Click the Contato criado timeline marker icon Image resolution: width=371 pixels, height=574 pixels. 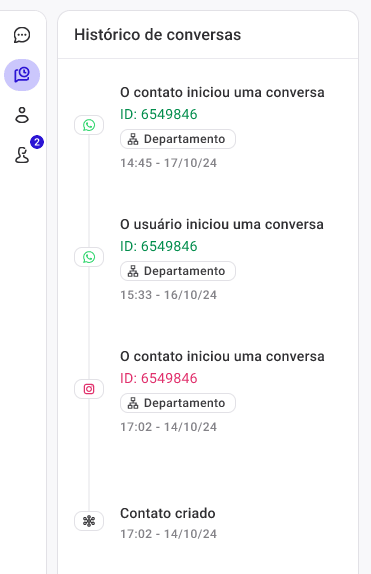coord(89,521)
